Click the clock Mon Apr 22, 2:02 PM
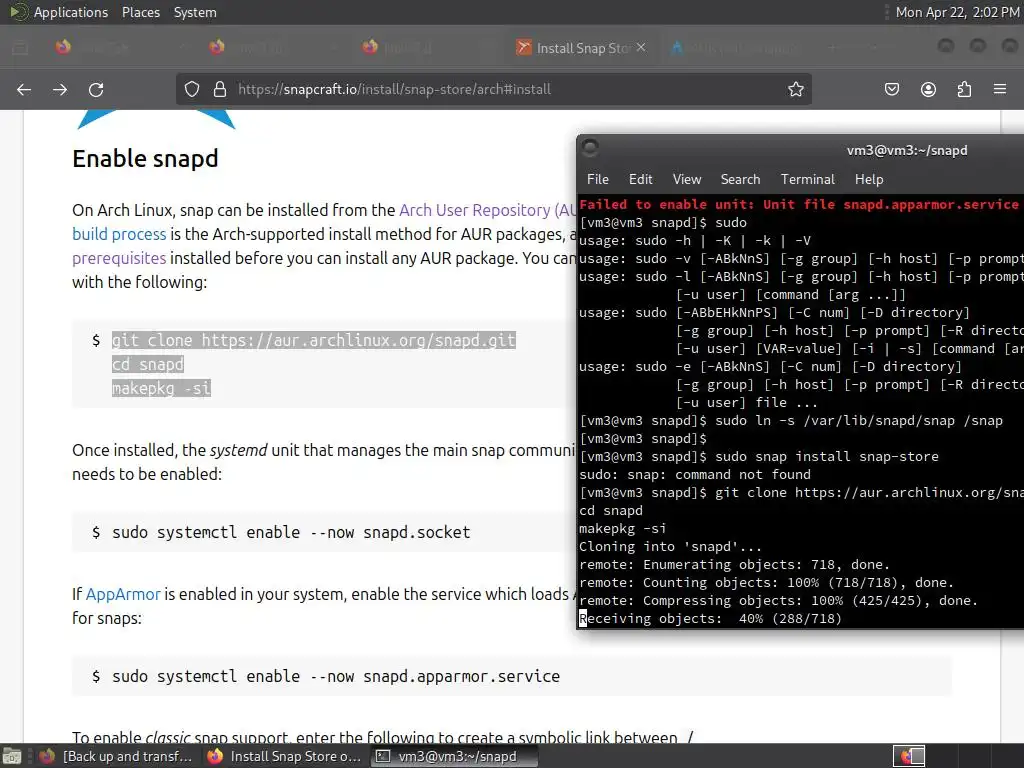Screen dimensions: 1024x768 pos(957,12)
